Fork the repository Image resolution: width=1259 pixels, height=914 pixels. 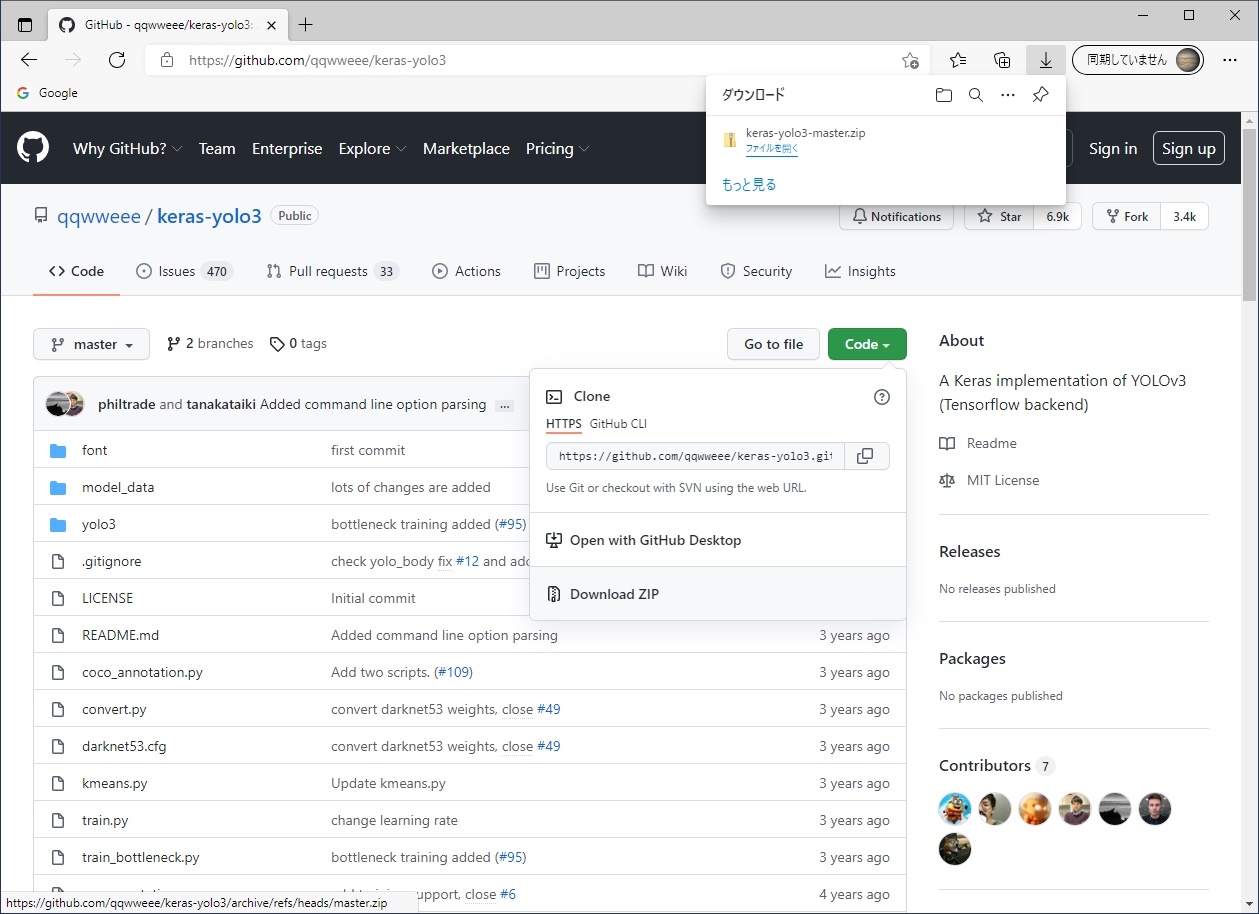(1127, 216)
